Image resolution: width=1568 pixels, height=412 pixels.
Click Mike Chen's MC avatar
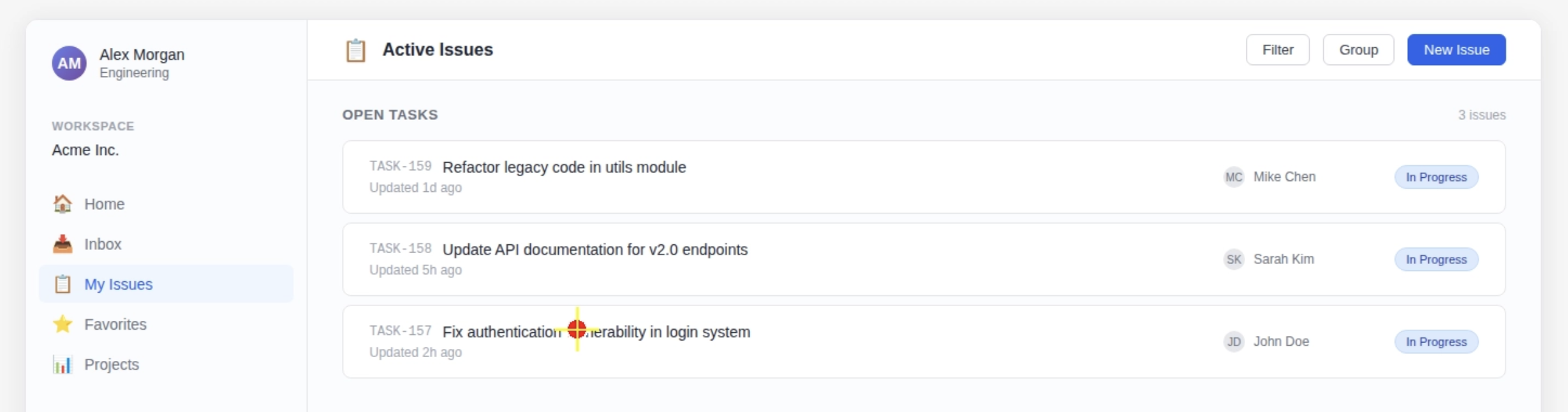pyautogui.click(x=1234, y=177)
